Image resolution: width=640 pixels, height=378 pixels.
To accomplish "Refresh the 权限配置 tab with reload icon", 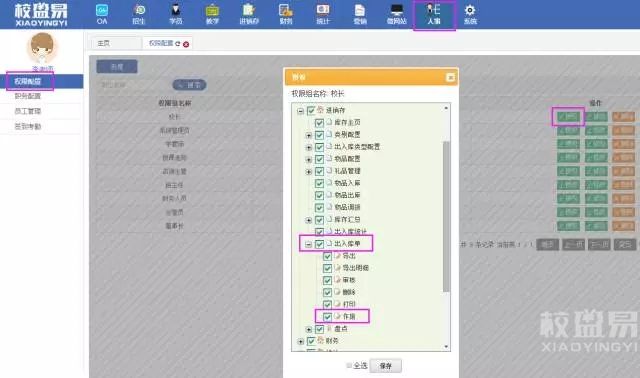I will click(178, 43).
